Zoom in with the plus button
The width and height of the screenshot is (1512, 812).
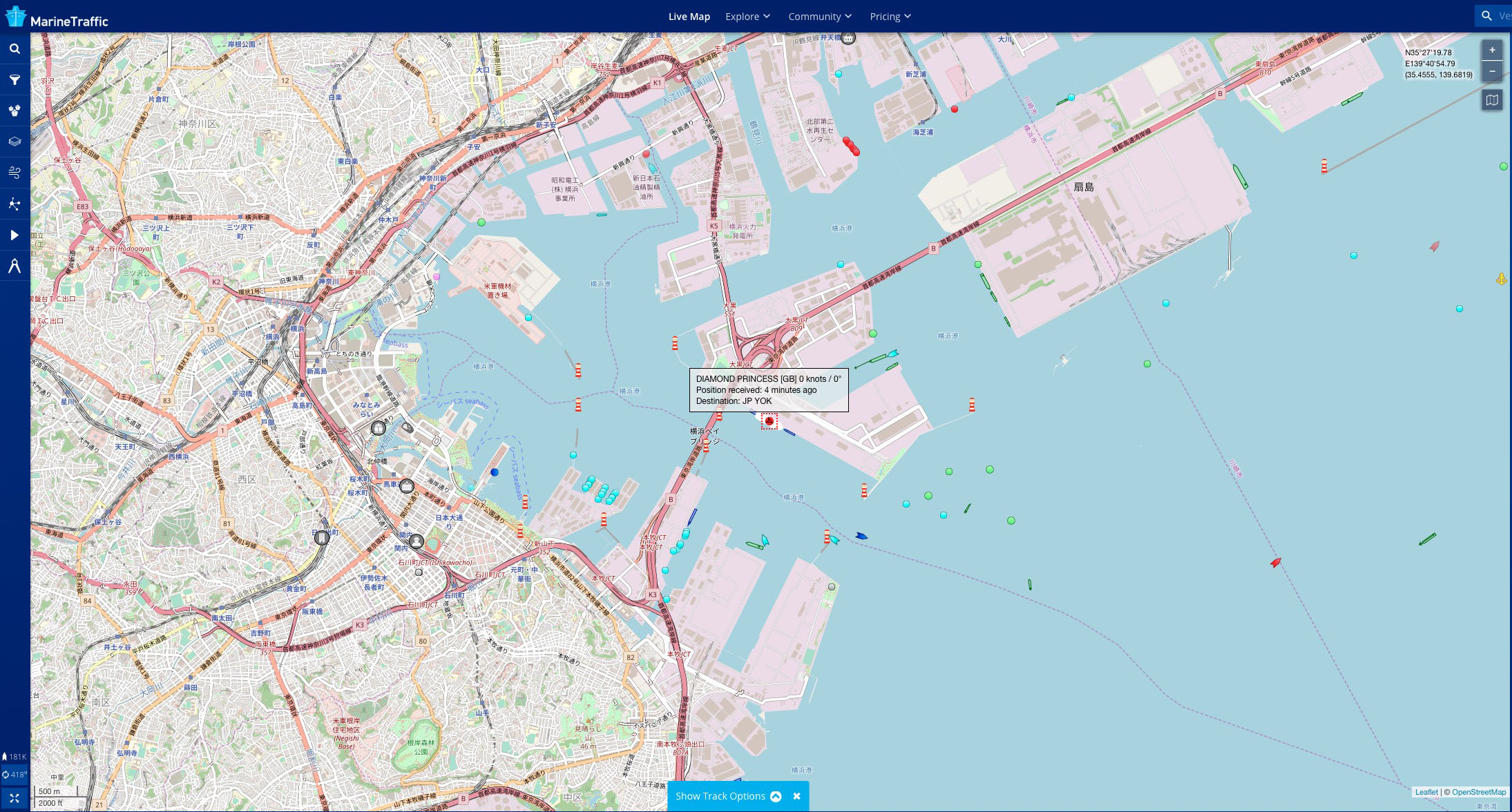pyautogui.click(x=1492, y=50)
